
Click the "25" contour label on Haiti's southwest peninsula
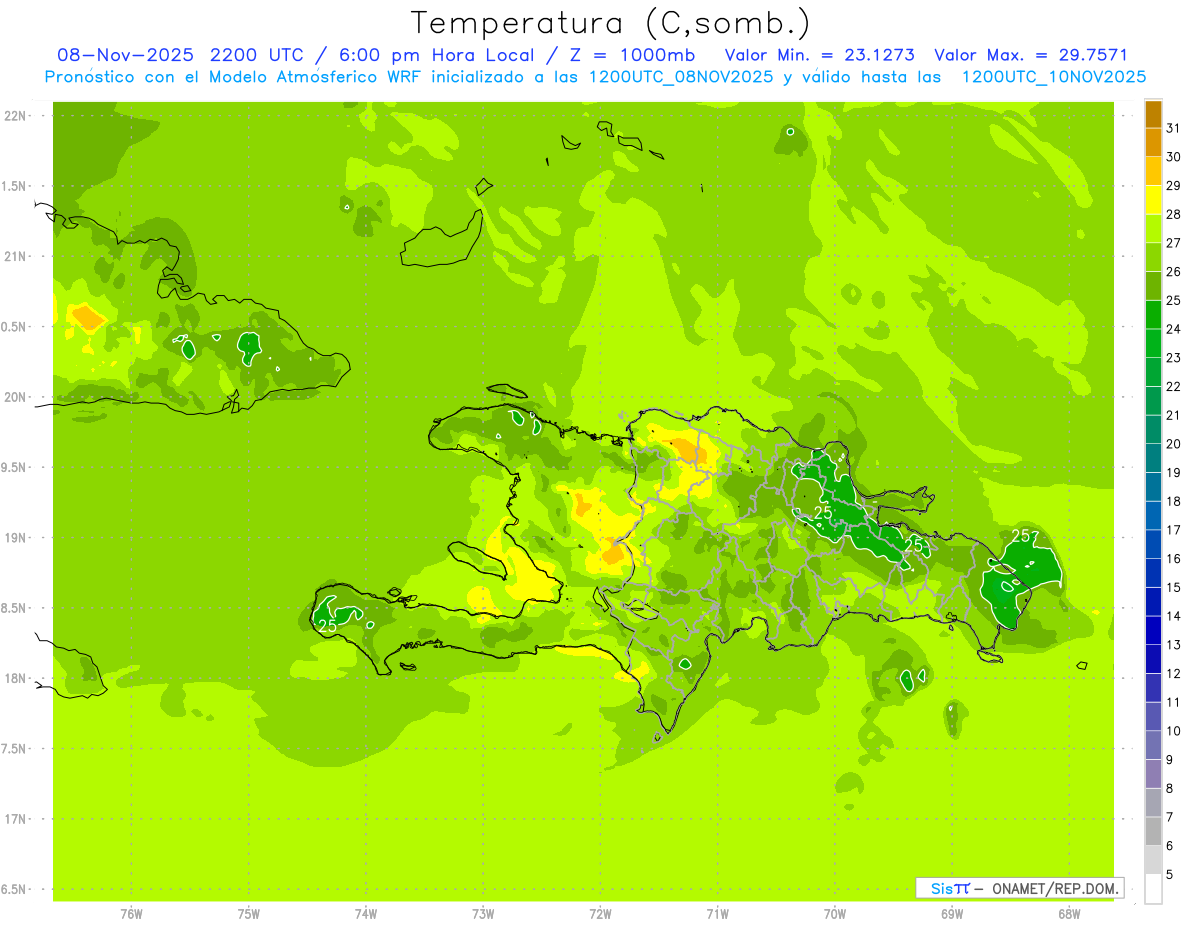coord(327,625)
